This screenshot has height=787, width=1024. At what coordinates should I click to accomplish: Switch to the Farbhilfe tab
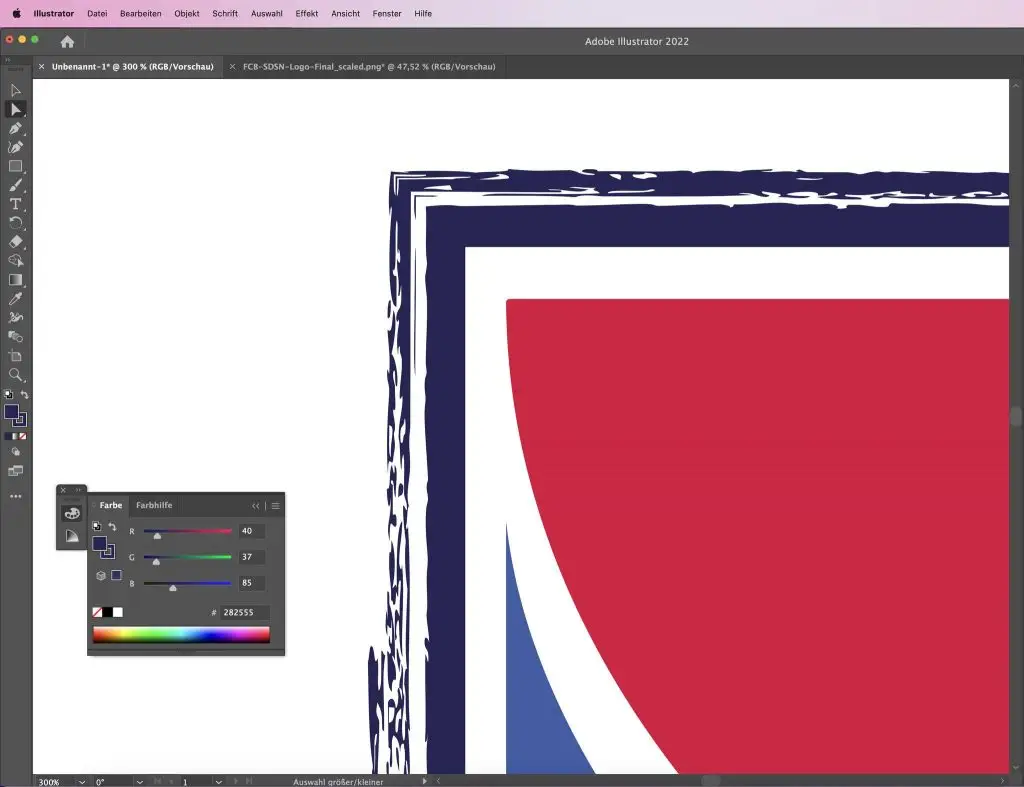tap(154, 506)
